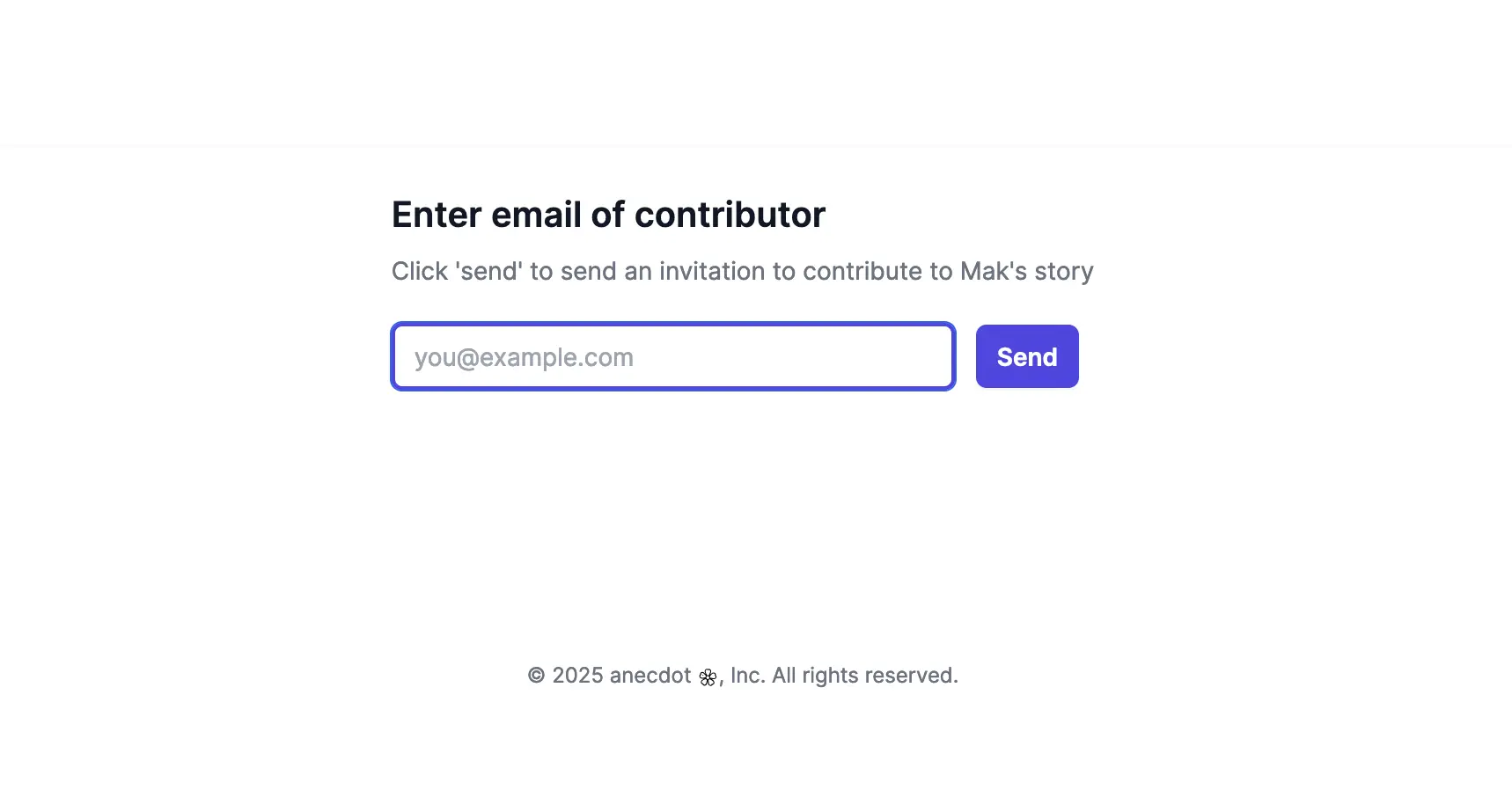Select the 'Enter email of contributor' heading

pos(608,215)
